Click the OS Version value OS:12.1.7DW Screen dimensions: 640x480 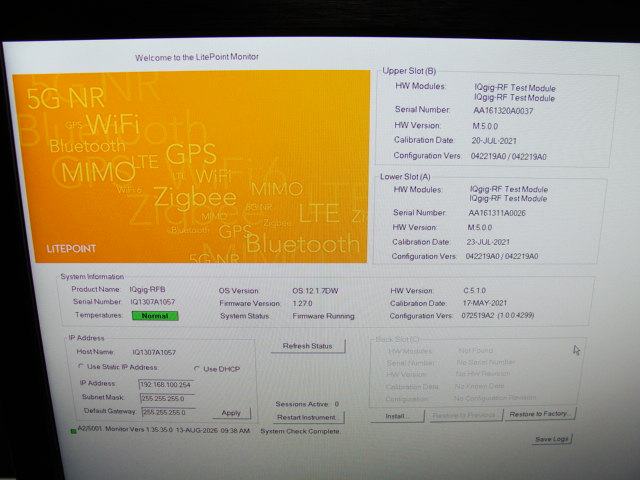pyautogui.click(x=315, y=291)
